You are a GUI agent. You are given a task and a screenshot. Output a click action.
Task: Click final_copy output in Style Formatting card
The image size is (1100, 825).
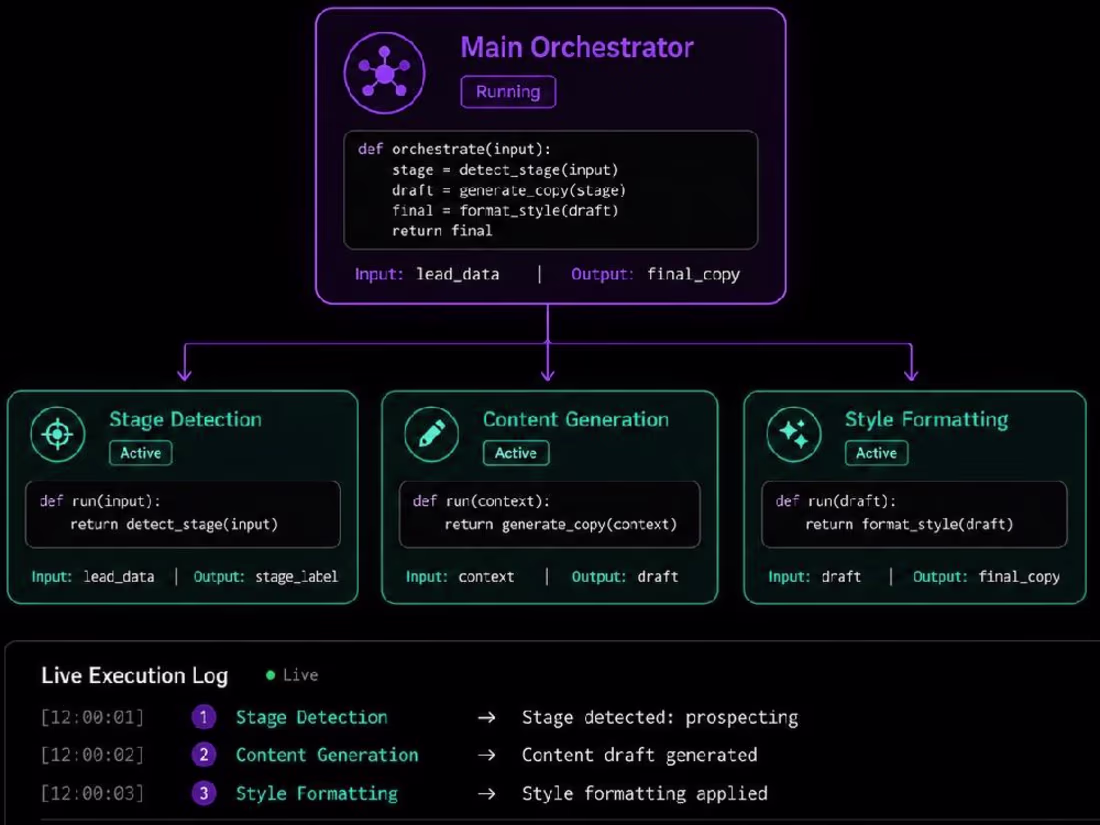click(x=1019, y=577)
